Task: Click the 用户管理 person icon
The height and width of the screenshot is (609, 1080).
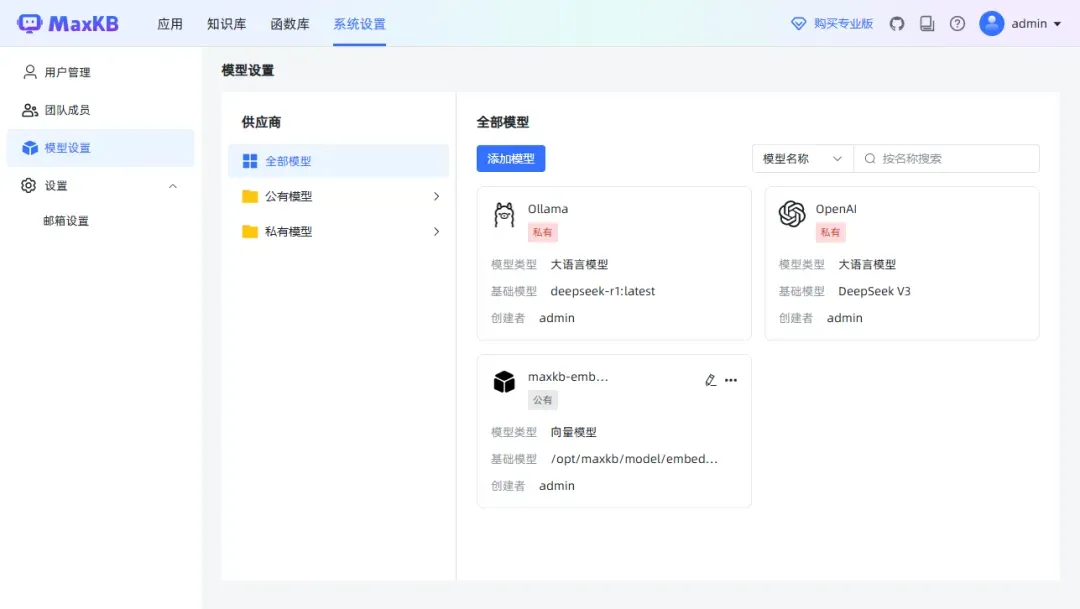Action: click(30, 72)
